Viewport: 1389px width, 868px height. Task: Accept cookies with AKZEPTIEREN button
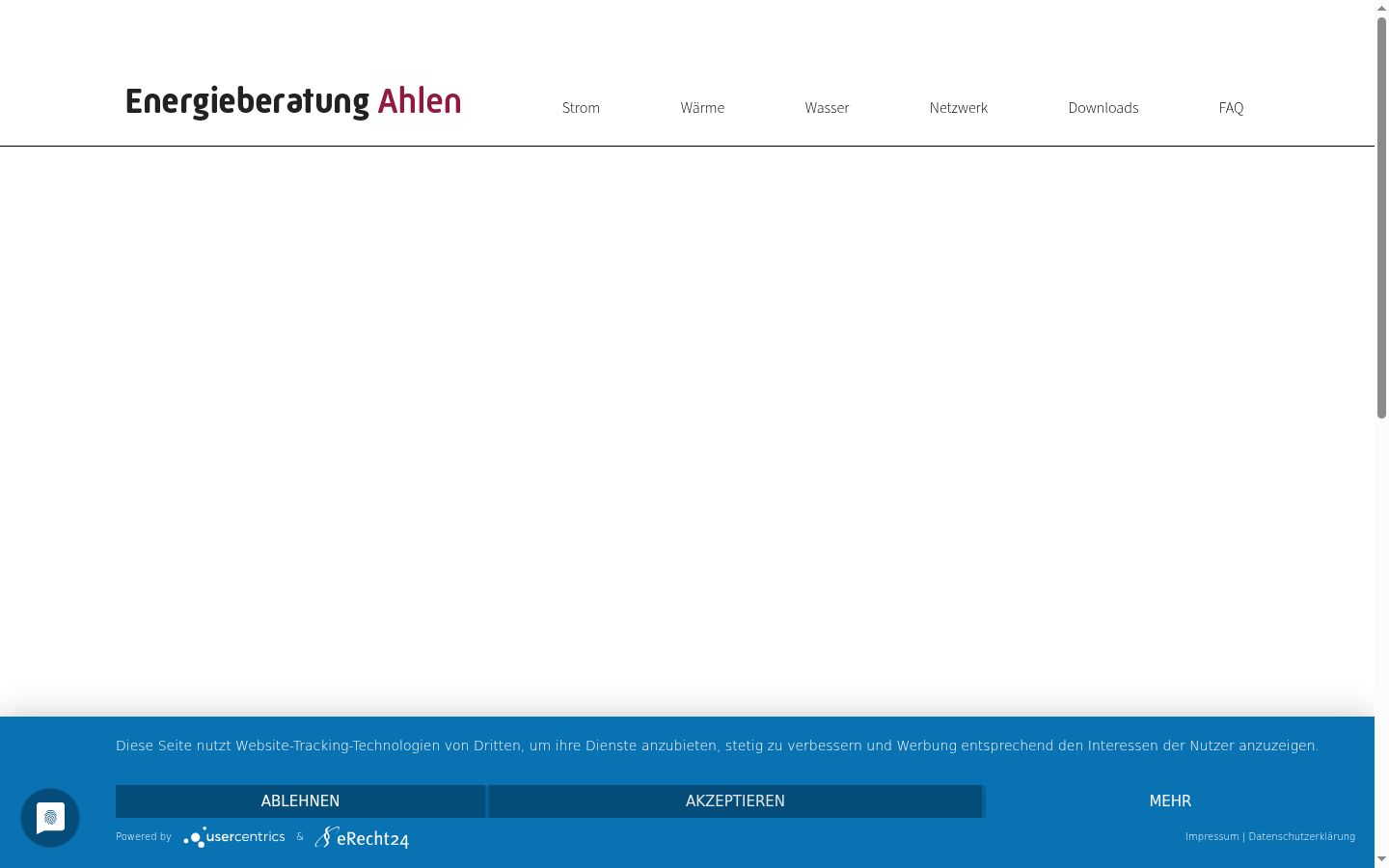(x=735, y=801)
